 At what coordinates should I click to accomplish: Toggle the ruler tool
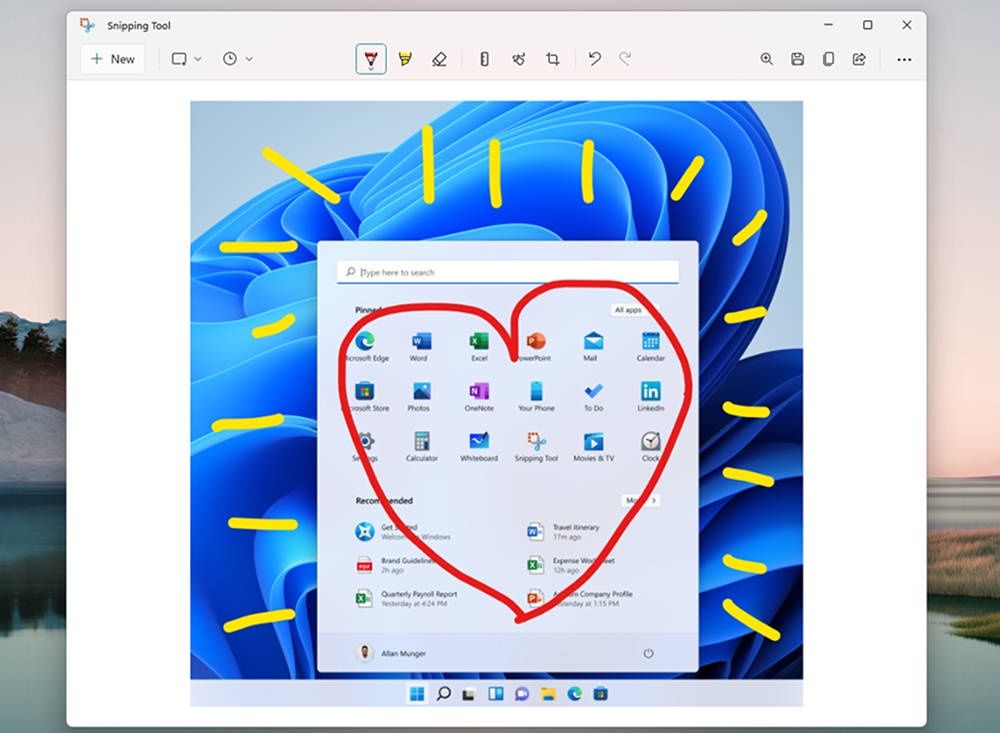click(485, 59)
